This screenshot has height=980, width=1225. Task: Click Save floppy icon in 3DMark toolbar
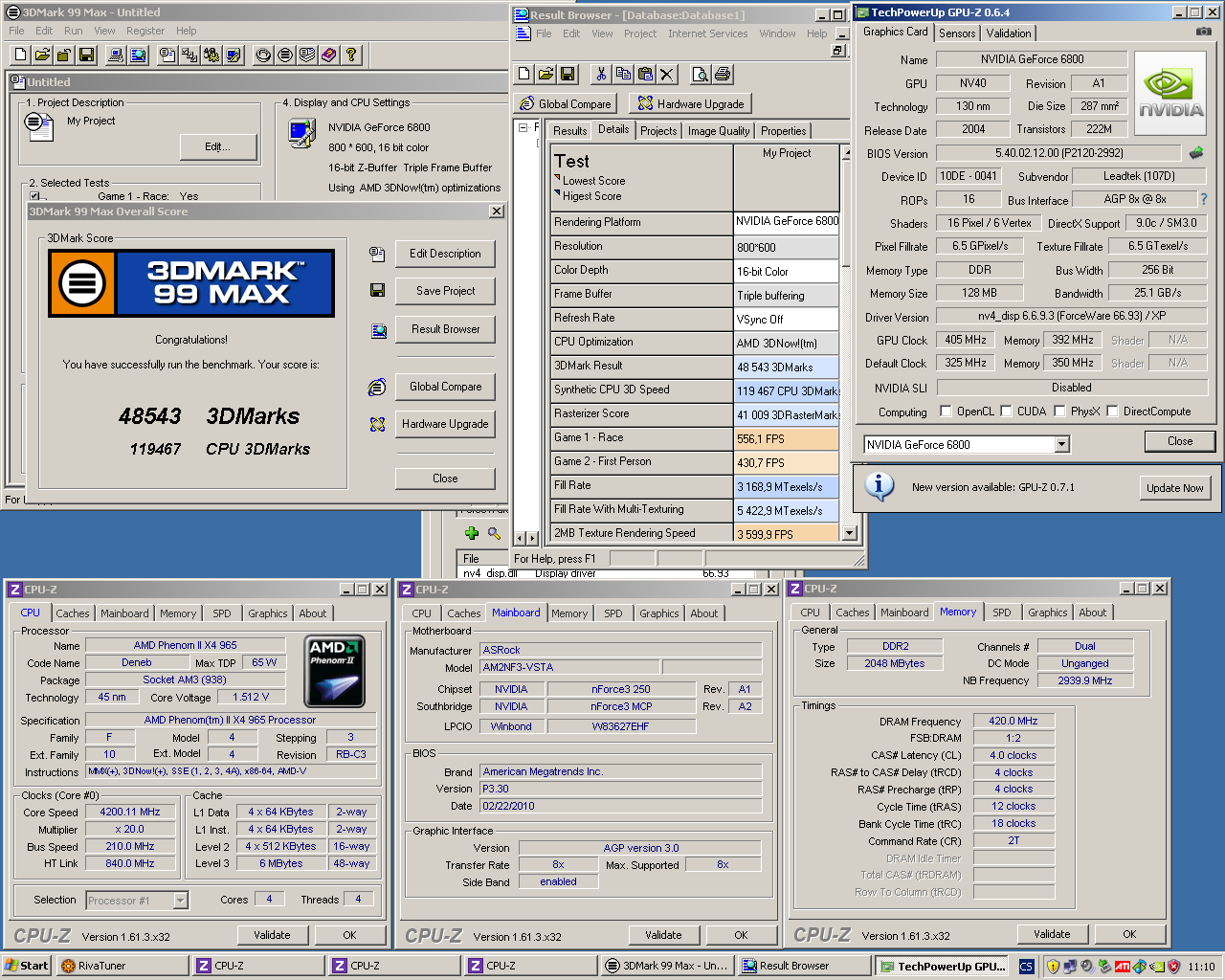86,55
